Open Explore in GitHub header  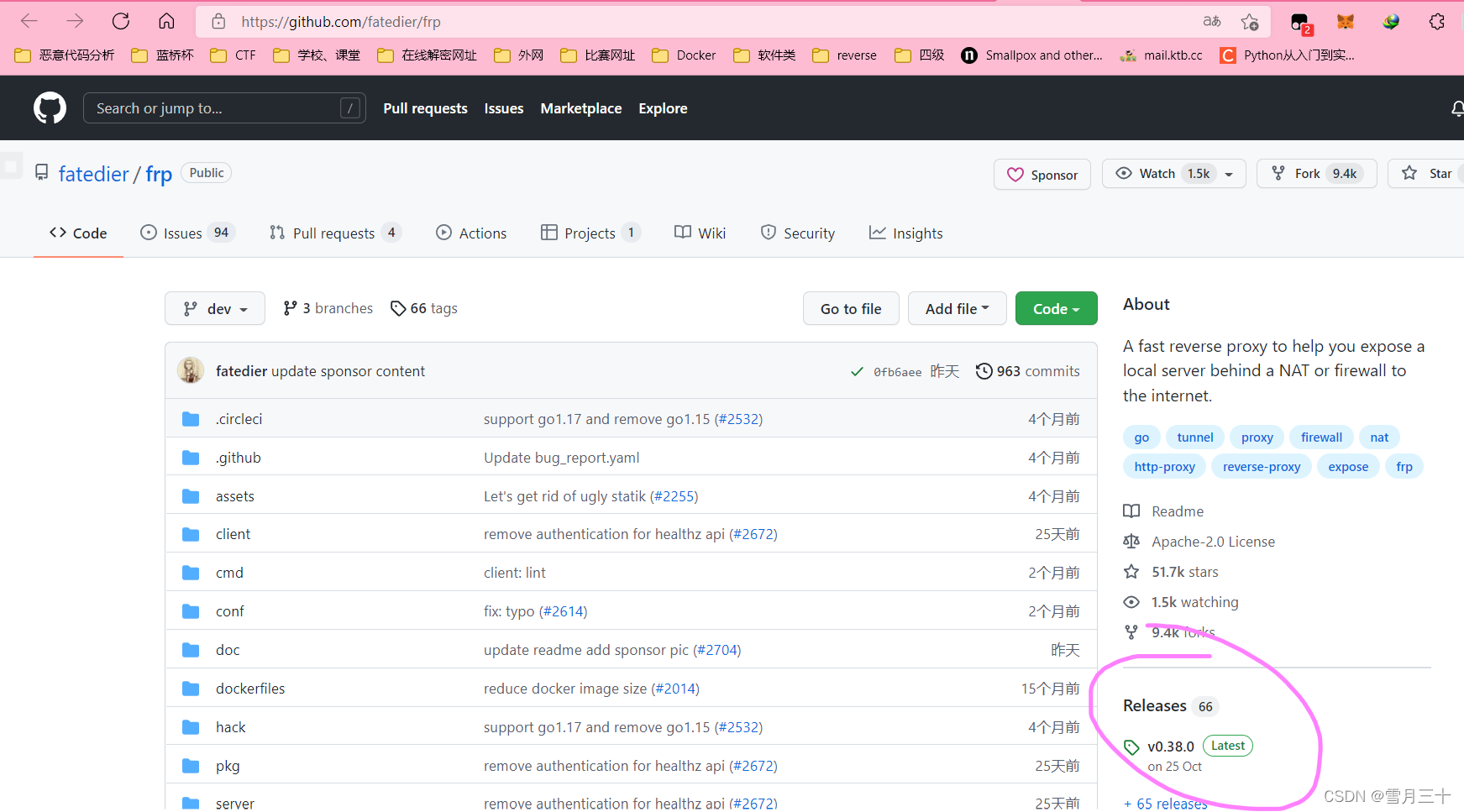663,108
